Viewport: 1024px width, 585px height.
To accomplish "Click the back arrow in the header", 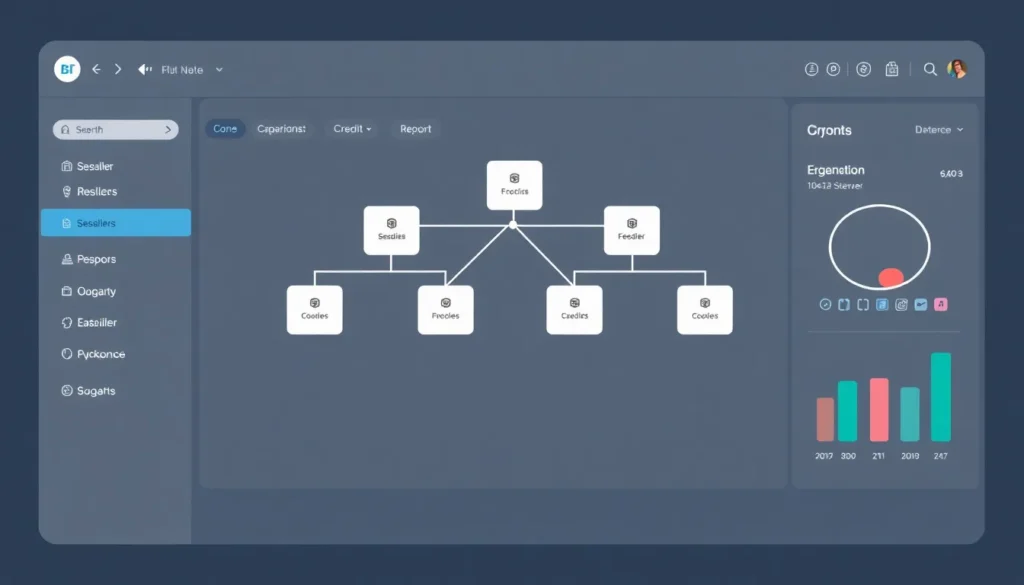I will [x=96, y=70].
